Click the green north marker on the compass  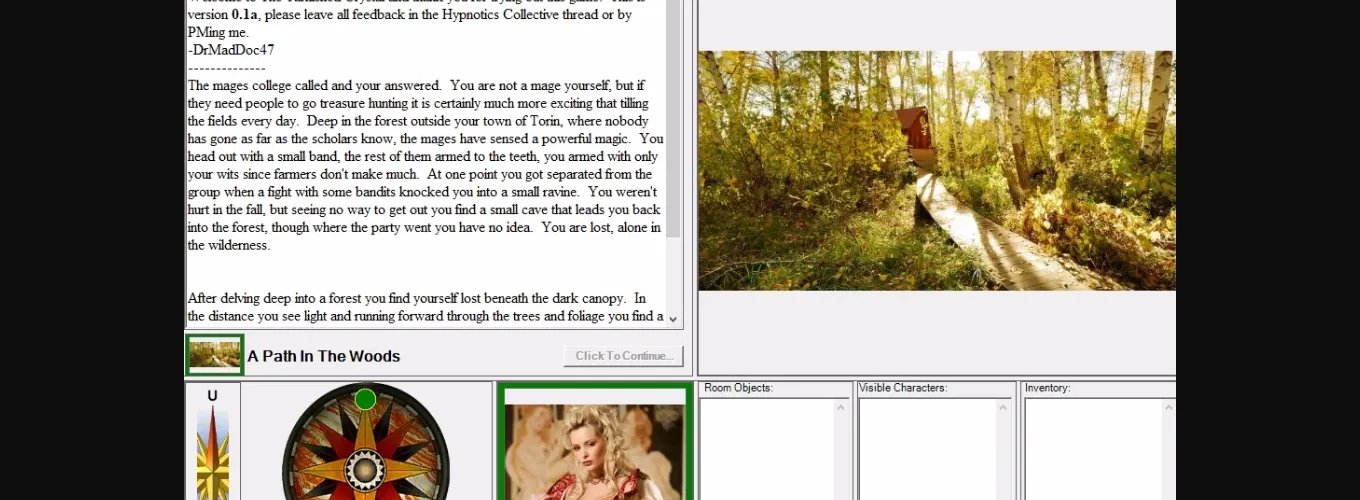pos(365,399)
